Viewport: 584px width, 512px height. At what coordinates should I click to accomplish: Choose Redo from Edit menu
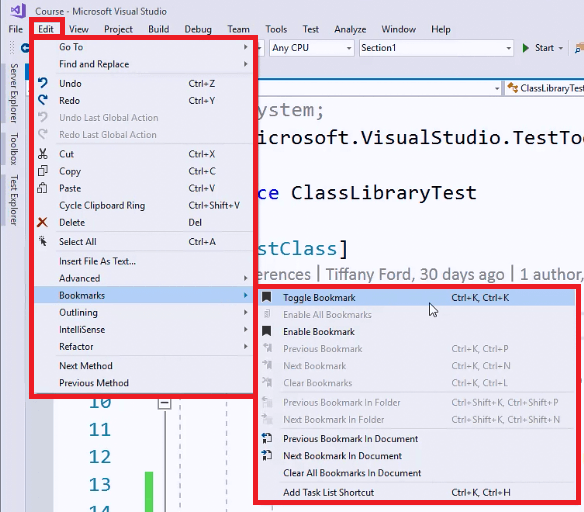143,101
